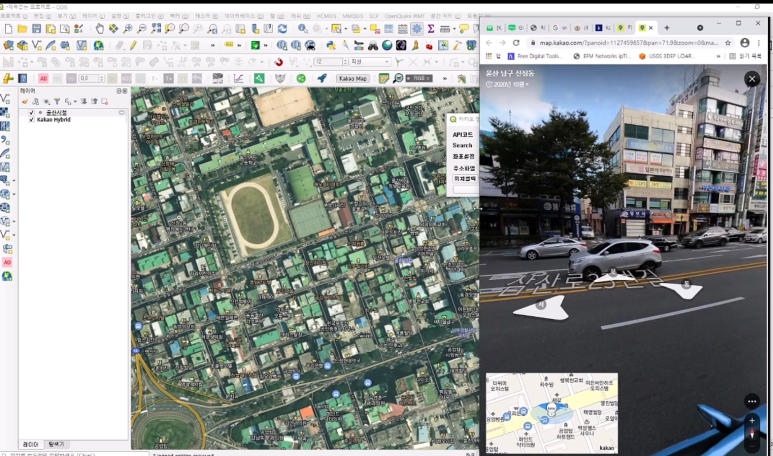Screen dimensions: 773x456
Task: Open the field calculator
Action: pyautogui.click(x=403, y=29)
